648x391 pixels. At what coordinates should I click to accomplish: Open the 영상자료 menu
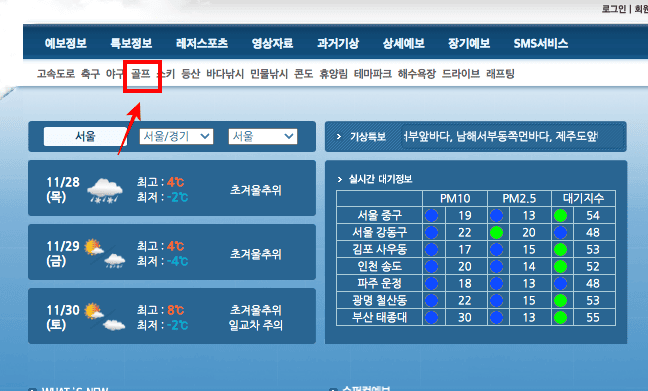click(272, 43)
